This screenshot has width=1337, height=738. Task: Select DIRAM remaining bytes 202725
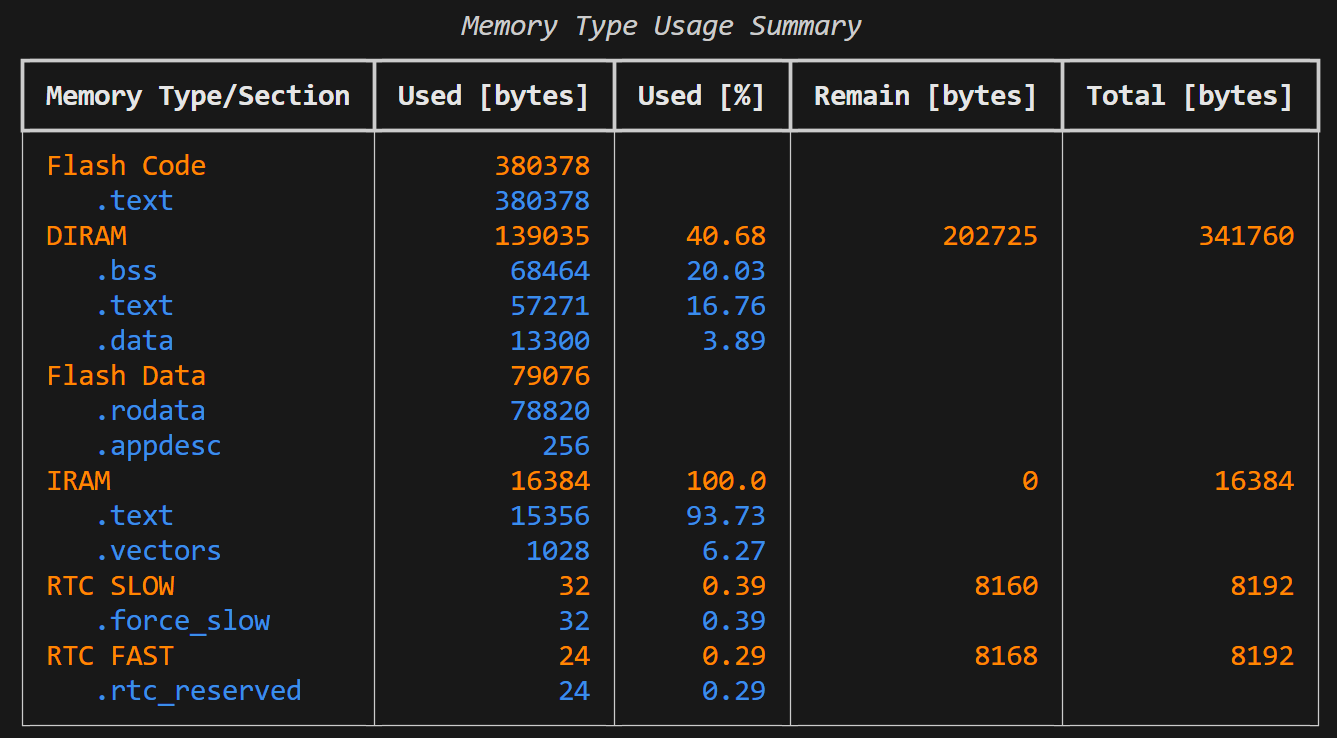point(990,236)
